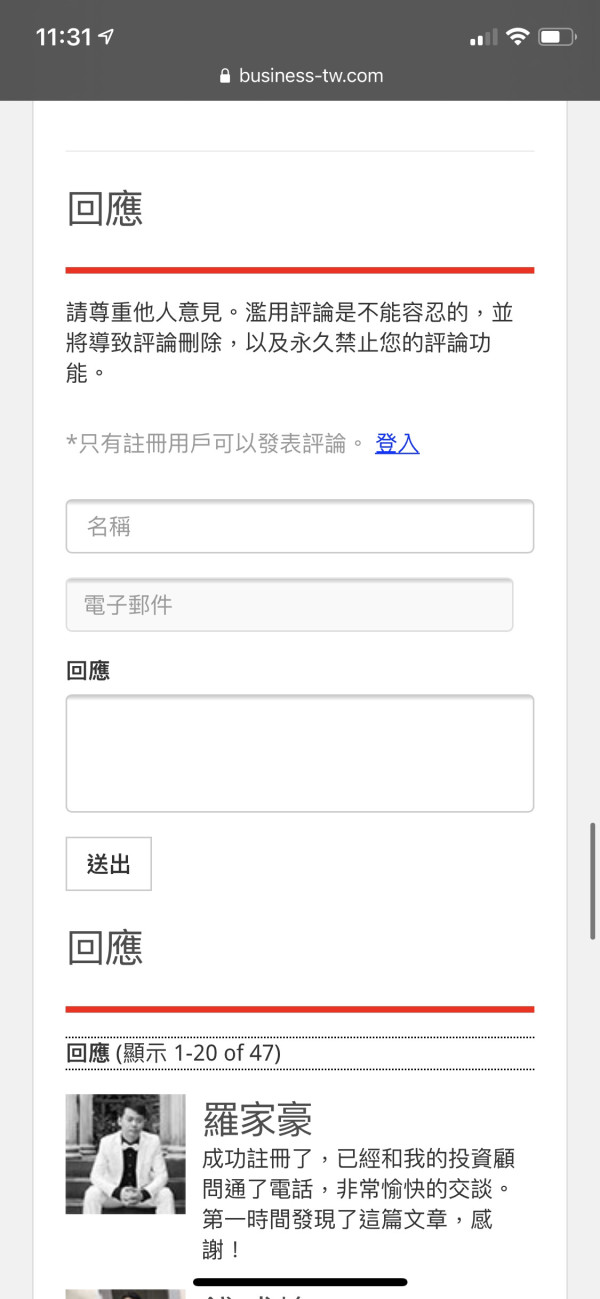Viewport: 600px width, 1299px height.
Task: Tap 羅家豪's comment text
Action: coord(357,1204)
